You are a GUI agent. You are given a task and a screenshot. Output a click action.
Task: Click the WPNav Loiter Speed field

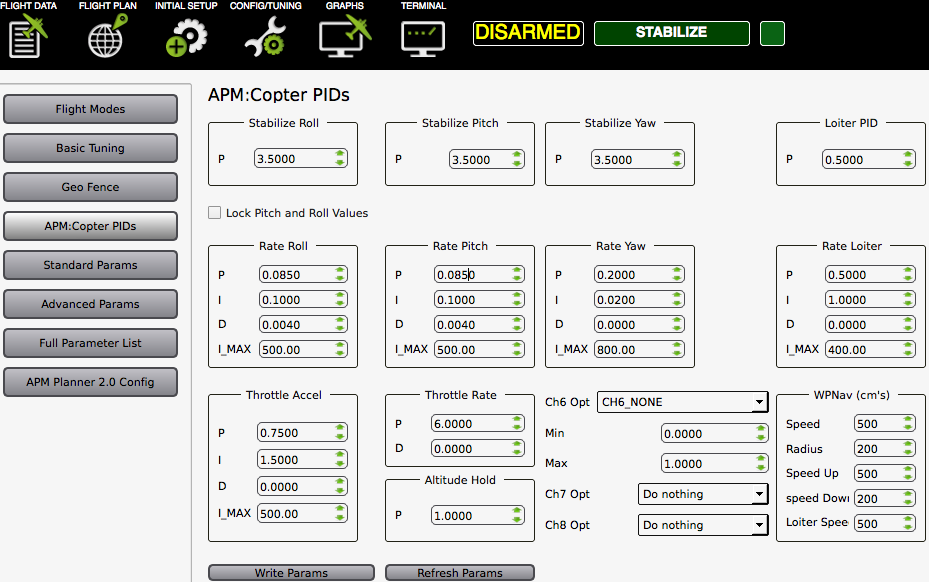(884, 523)
